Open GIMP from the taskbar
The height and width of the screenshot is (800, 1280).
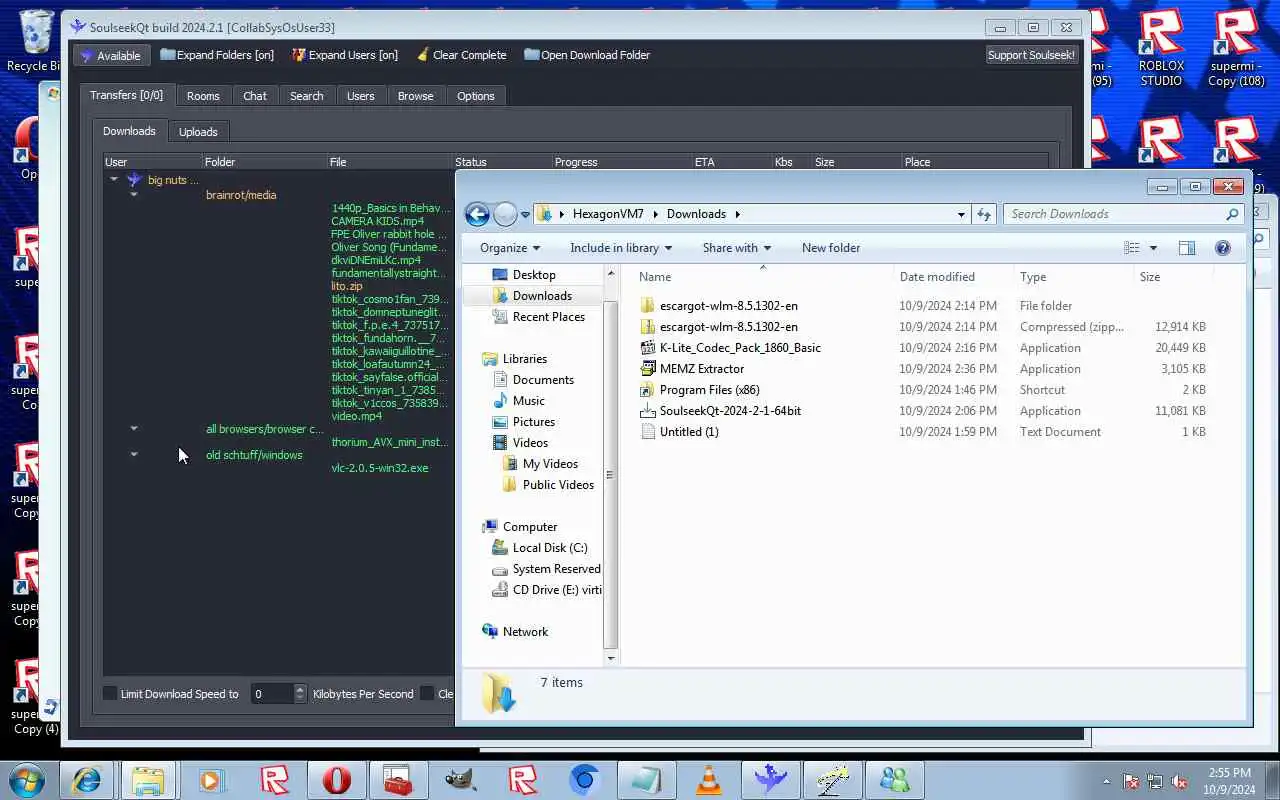click(x=460, y=779)
